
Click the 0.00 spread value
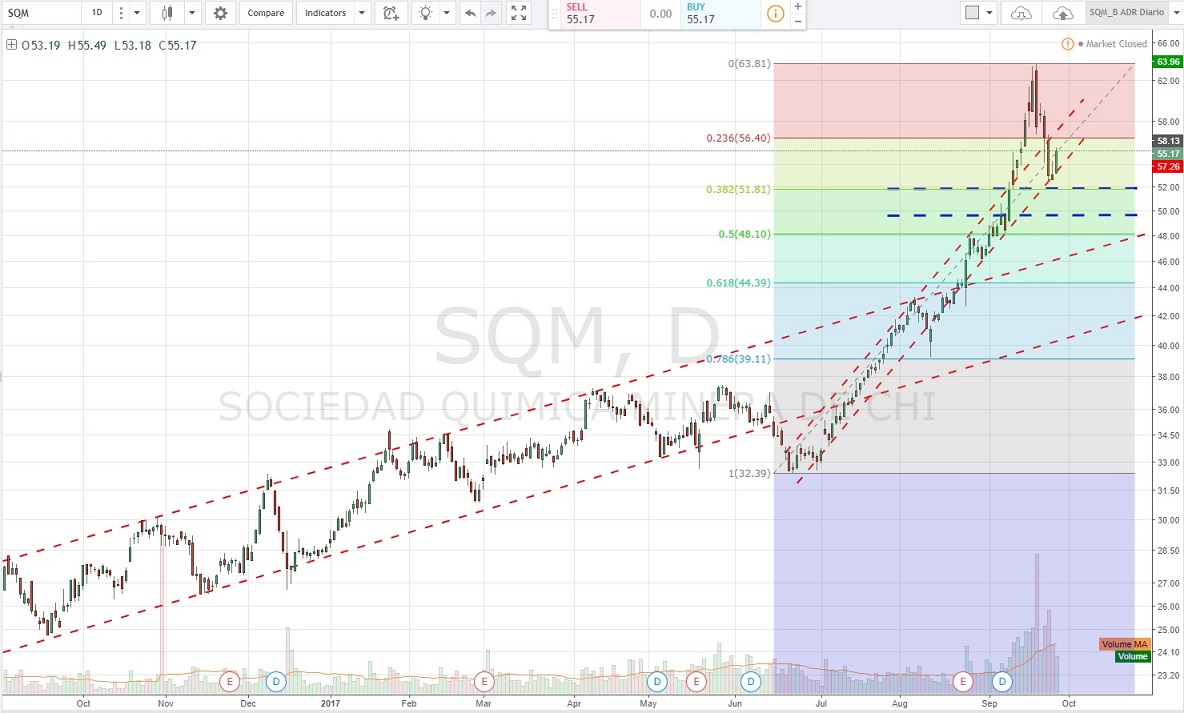(x=661, y=14)
